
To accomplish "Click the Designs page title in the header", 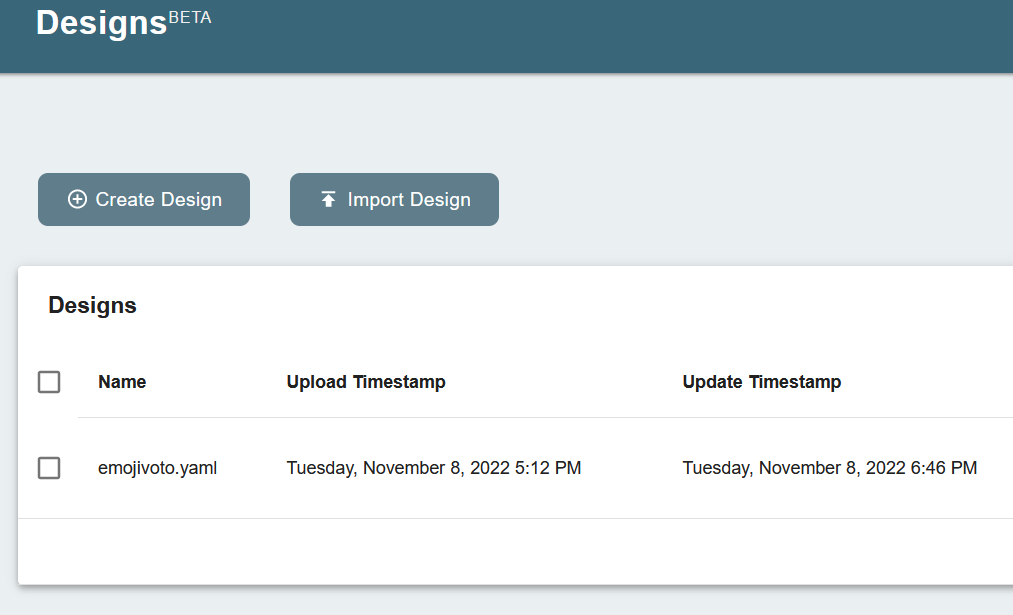I will click(x=99, y=23).
